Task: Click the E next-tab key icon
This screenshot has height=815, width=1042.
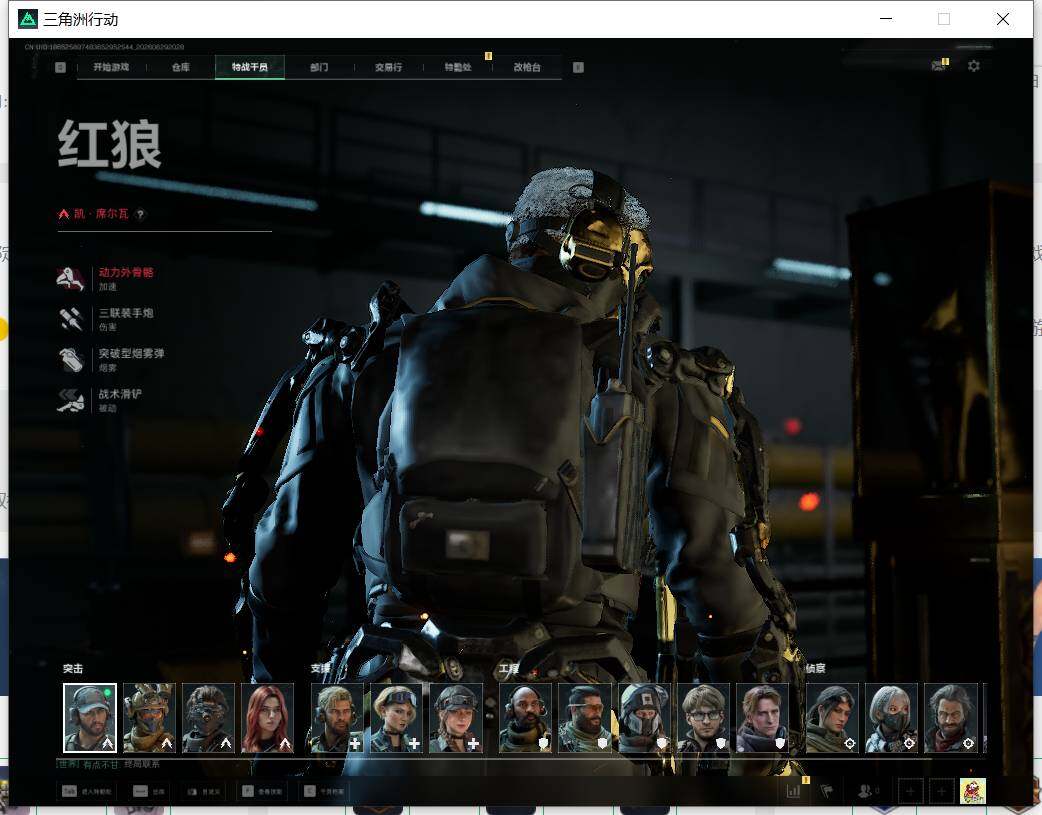Action: [578, 67]
